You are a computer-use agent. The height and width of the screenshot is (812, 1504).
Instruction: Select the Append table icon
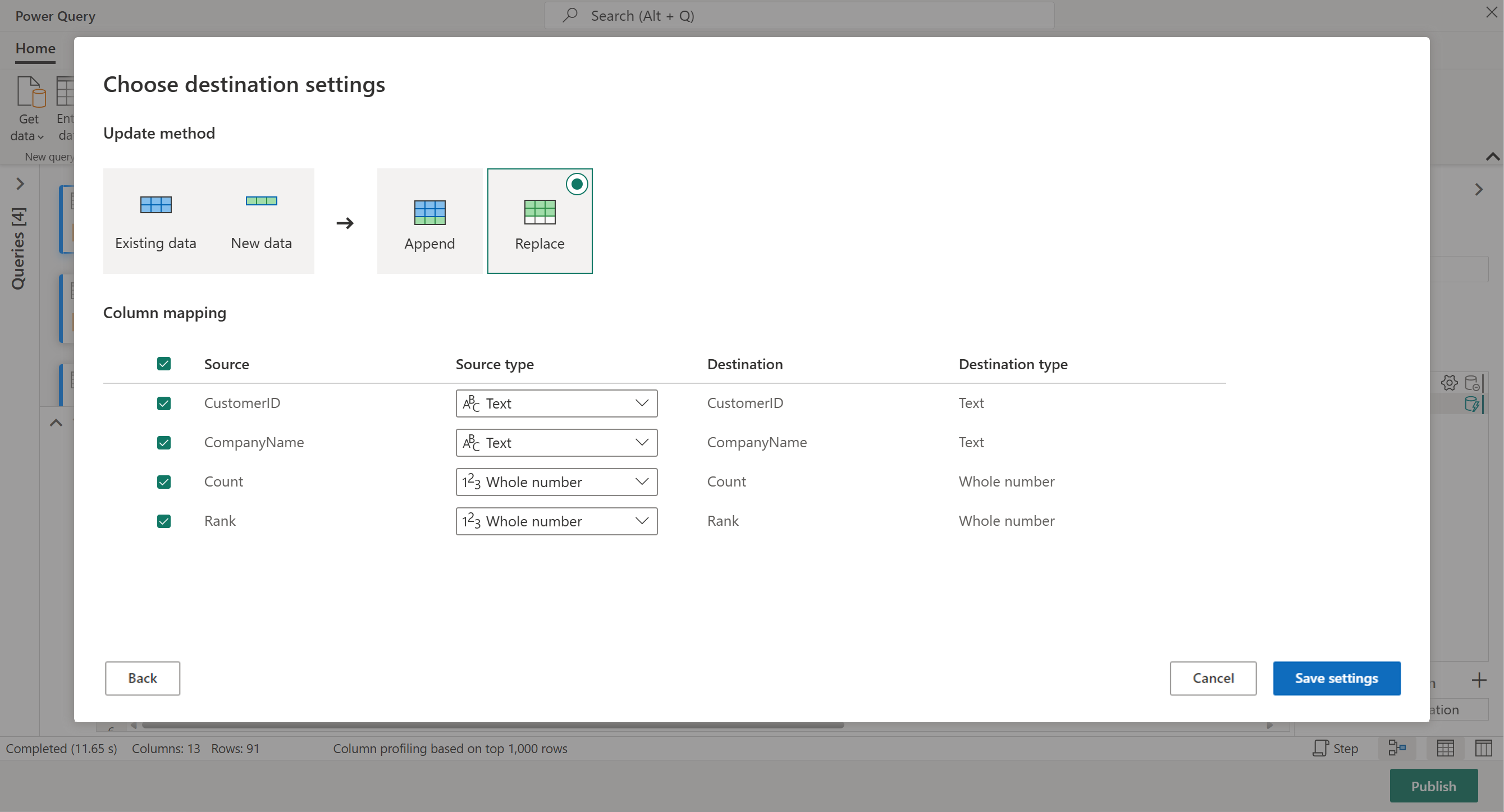[429, 213]
